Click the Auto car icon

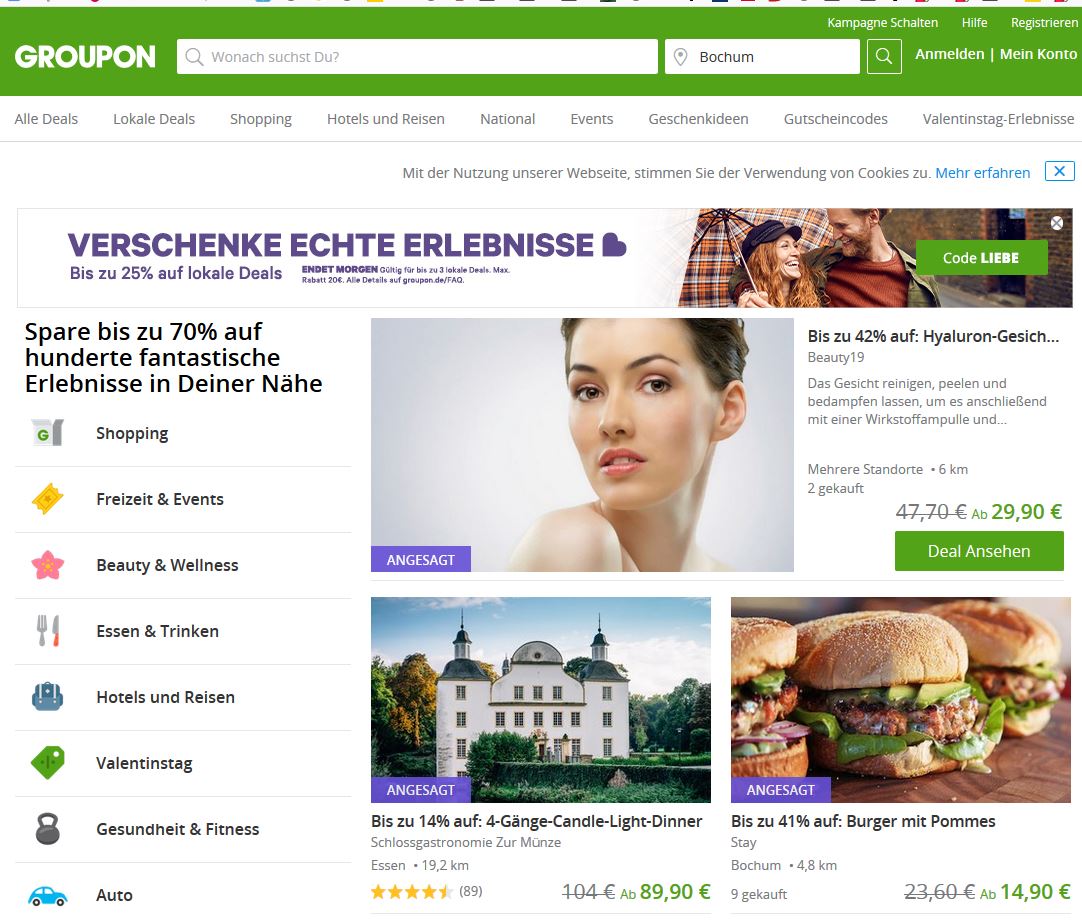(48, 895)
